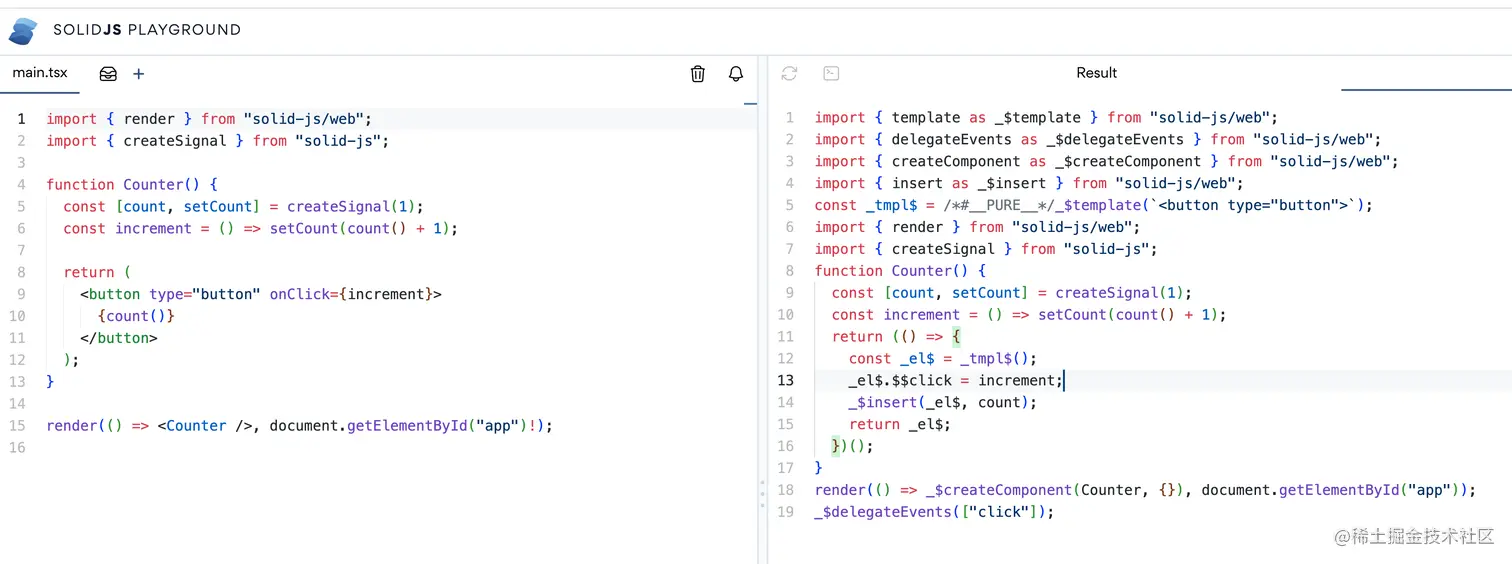Click the trash can icon
The height and width of the screenshot is (564, 1512).
[698, 74]
